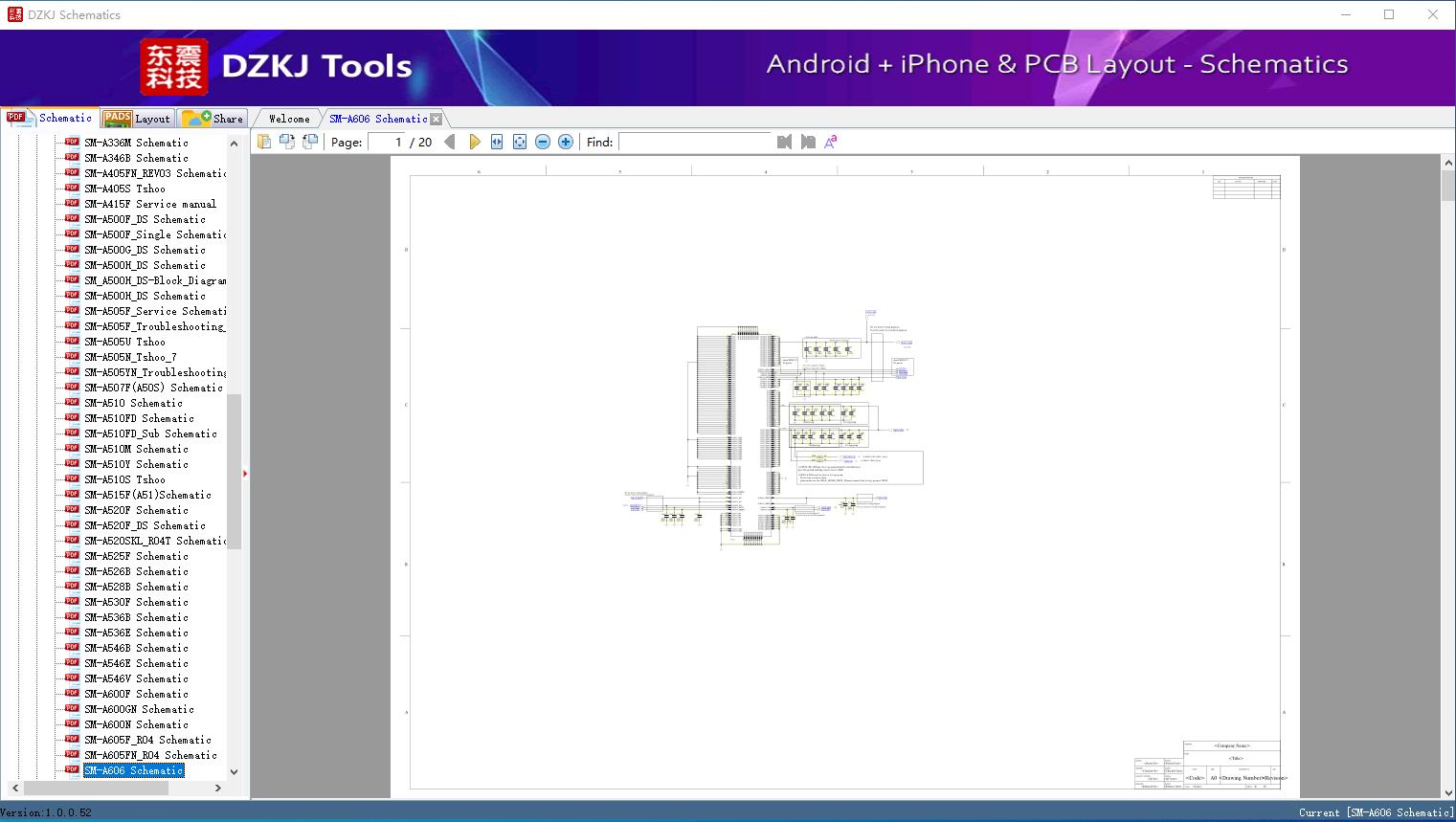The height and width of the screenshot is (822, 1456).
Task: Zoom in on the schematic
Action: (x=566, y=142)
